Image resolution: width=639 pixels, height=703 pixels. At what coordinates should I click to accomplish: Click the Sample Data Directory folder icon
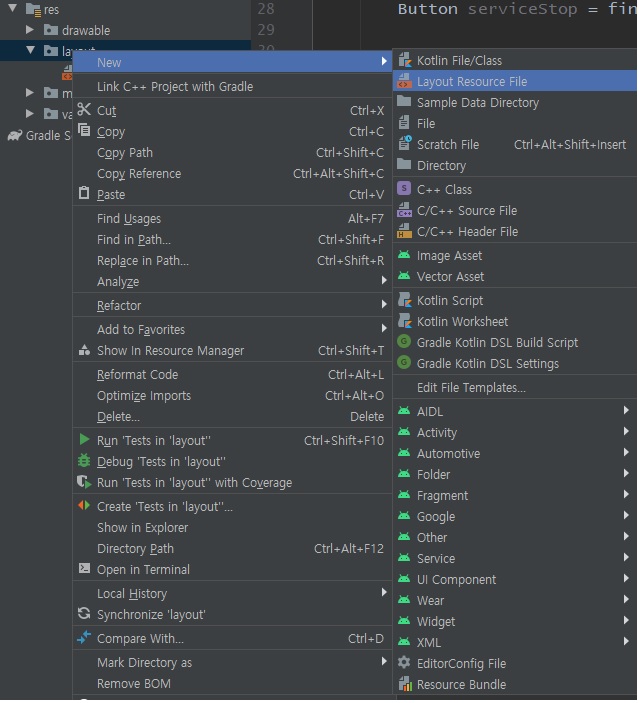tap(404, 101)
